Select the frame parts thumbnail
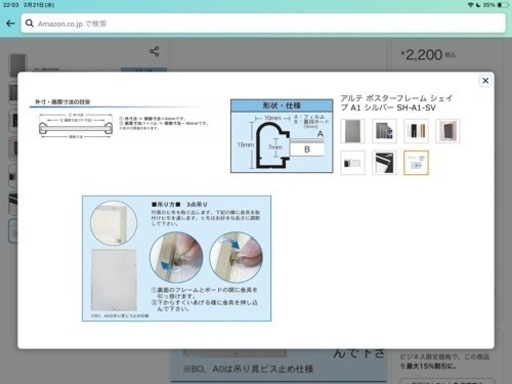Image resolution: width=512 pixels, height=384 pixels. tap(353, 163)
